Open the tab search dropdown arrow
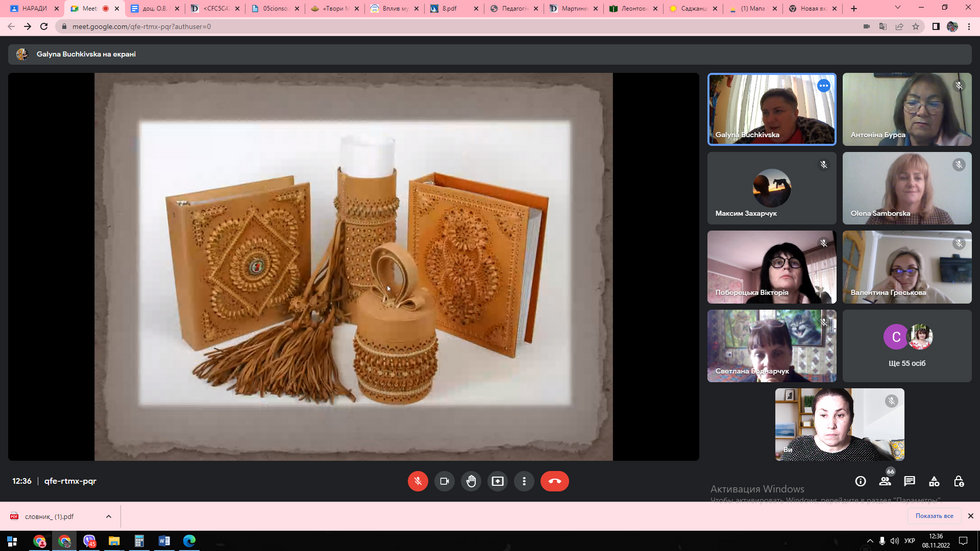 point(898,8)
